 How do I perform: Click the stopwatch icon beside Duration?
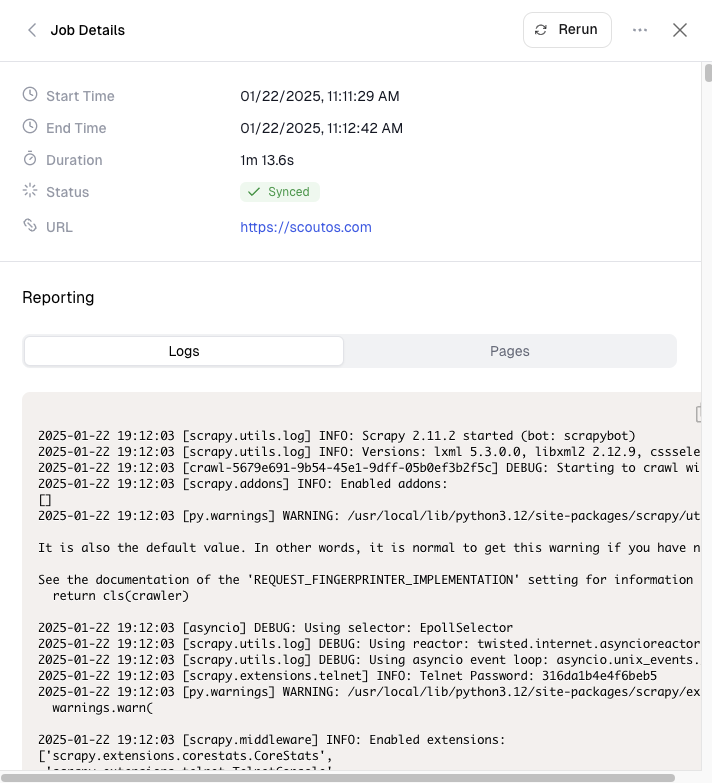30,159
